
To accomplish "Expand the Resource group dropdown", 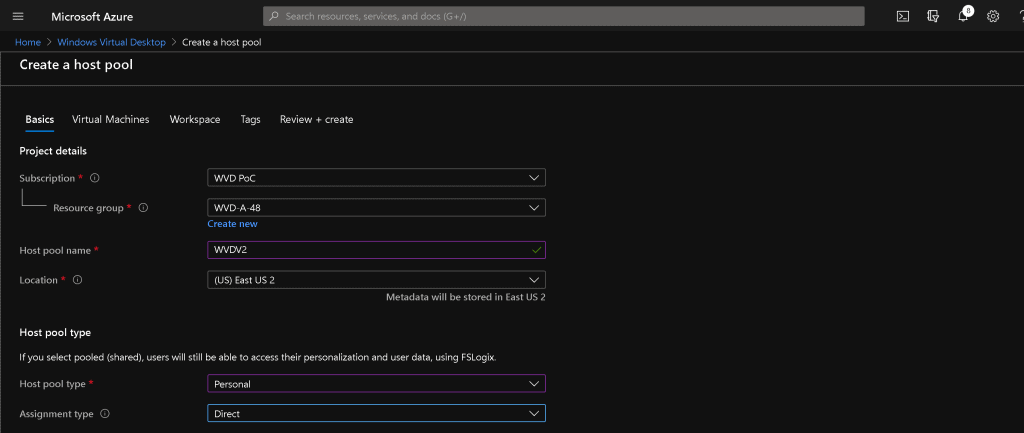I will [376, 208].
